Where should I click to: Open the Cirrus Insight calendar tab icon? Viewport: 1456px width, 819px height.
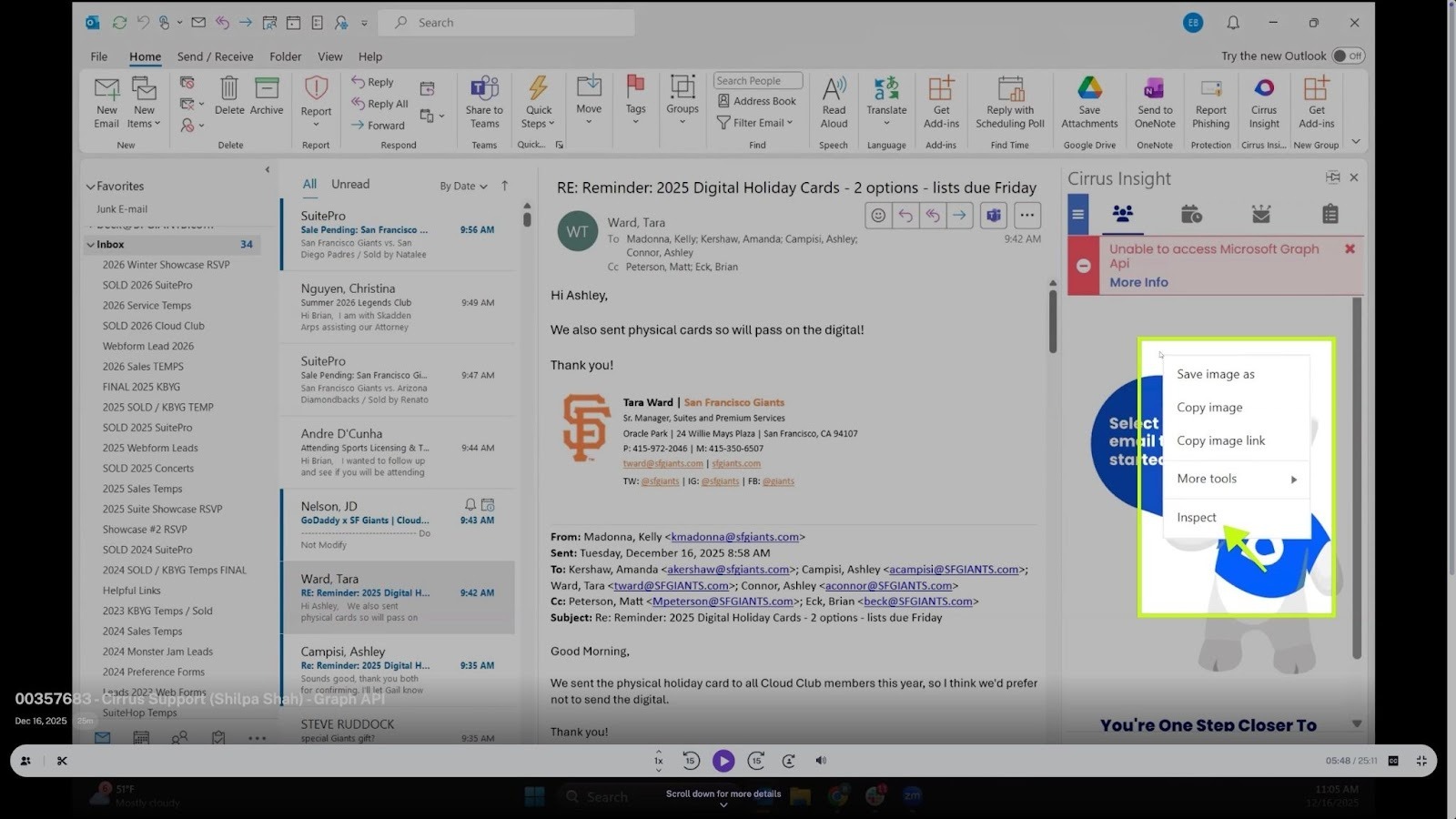(x=1191, y=215)
